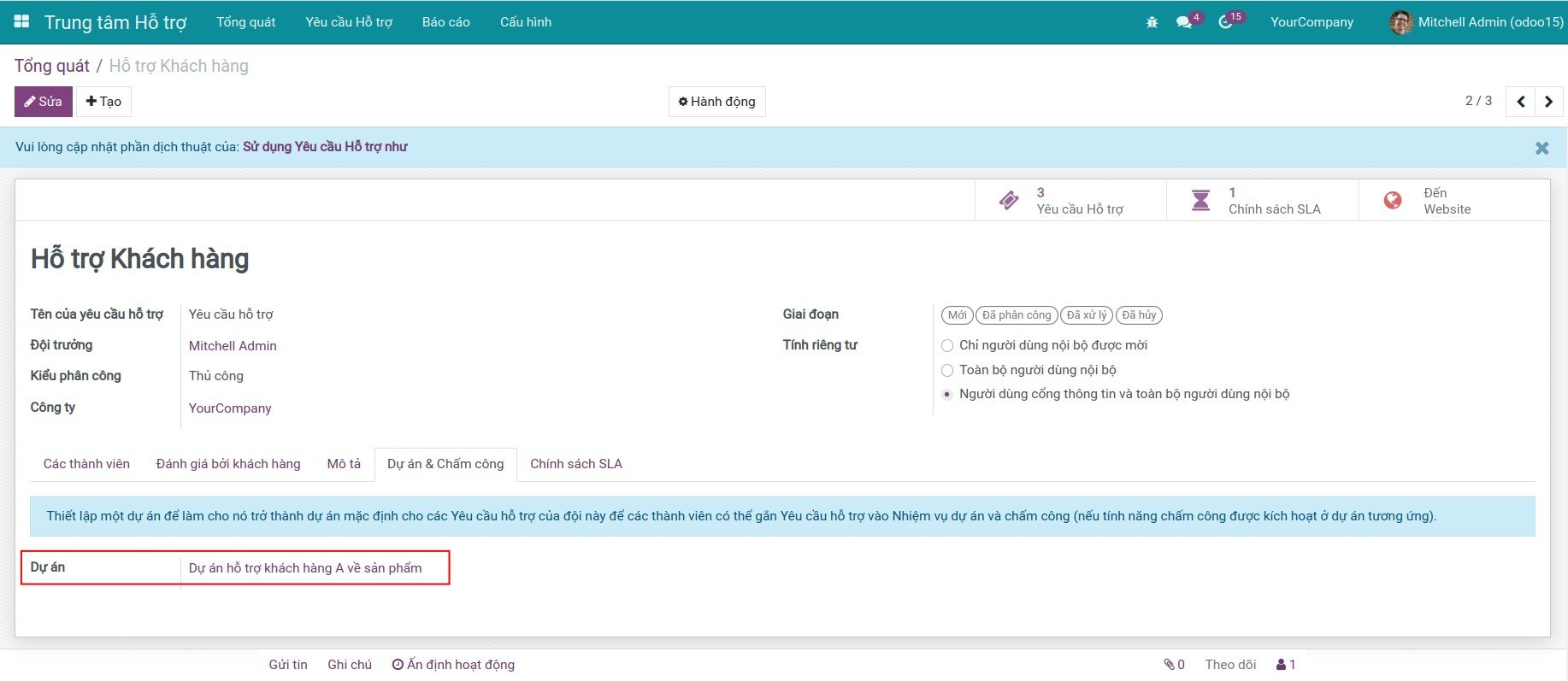This screenshot has width=1568, height=681.
Task: Go to next record arrow
Action: coord(1548,102)
